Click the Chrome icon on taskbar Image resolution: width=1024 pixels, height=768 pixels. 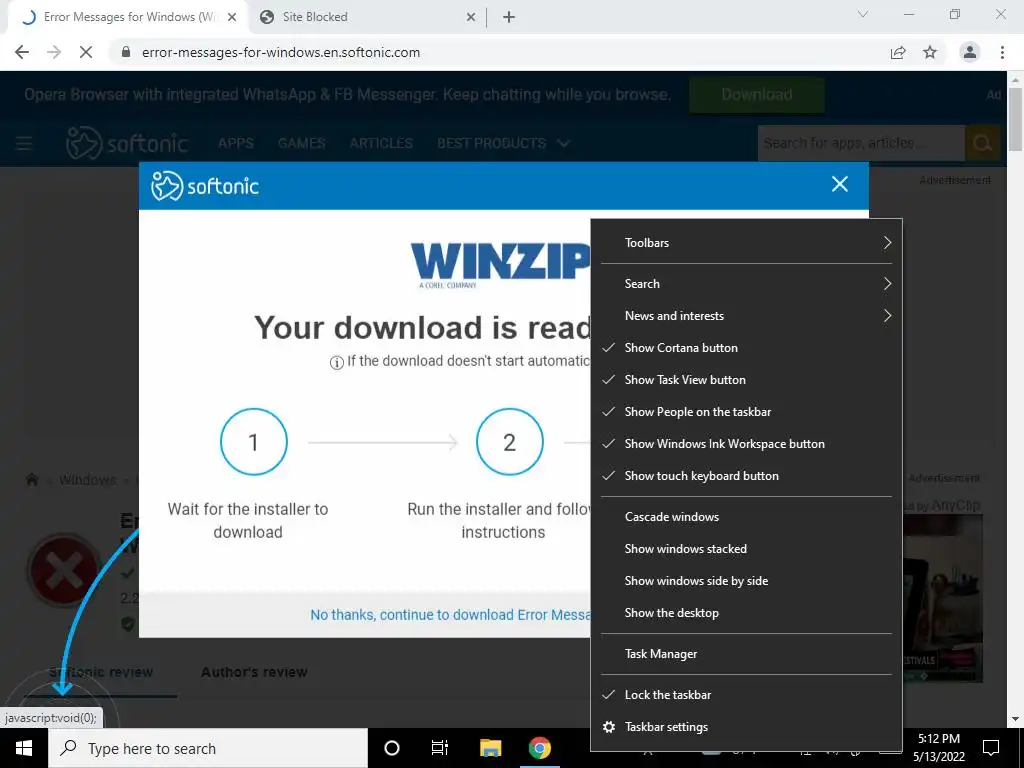point(539,748)
